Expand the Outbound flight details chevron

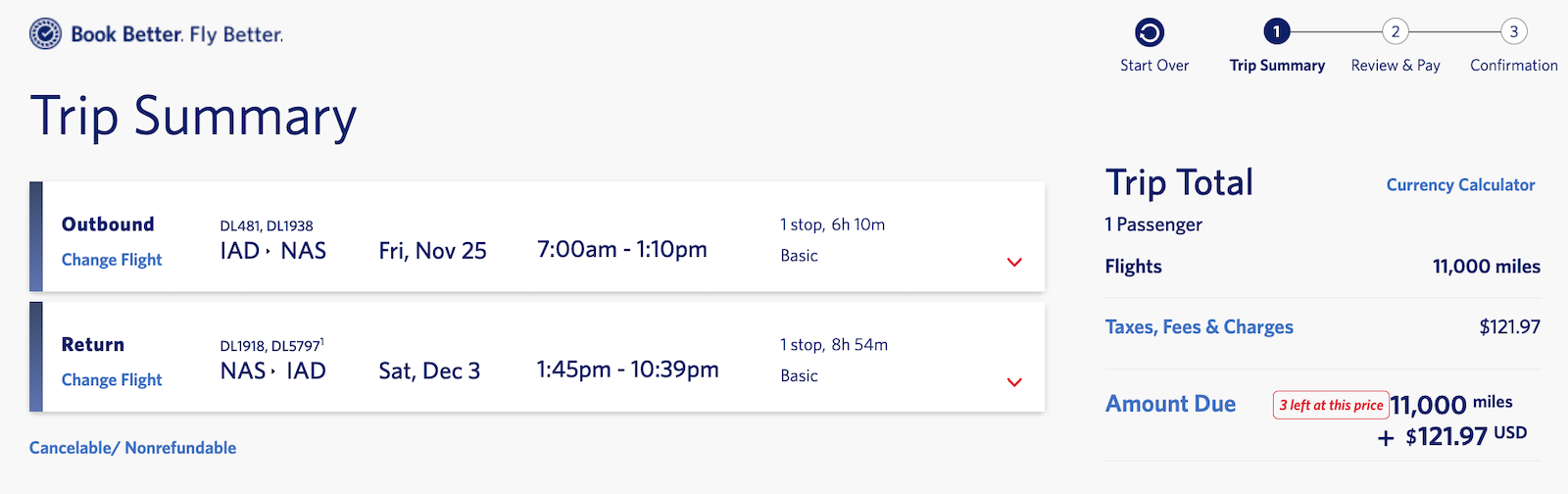1014,262
